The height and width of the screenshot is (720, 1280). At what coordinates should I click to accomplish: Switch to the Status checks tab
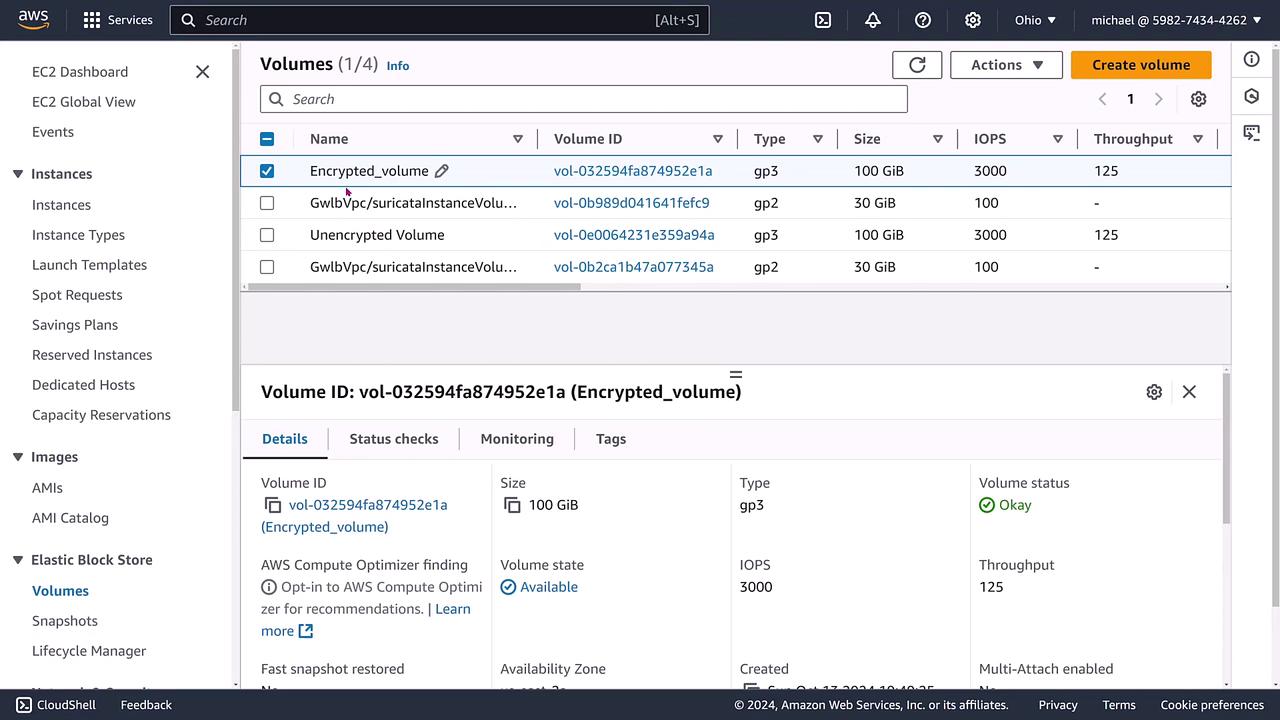[x=394, y=439]
